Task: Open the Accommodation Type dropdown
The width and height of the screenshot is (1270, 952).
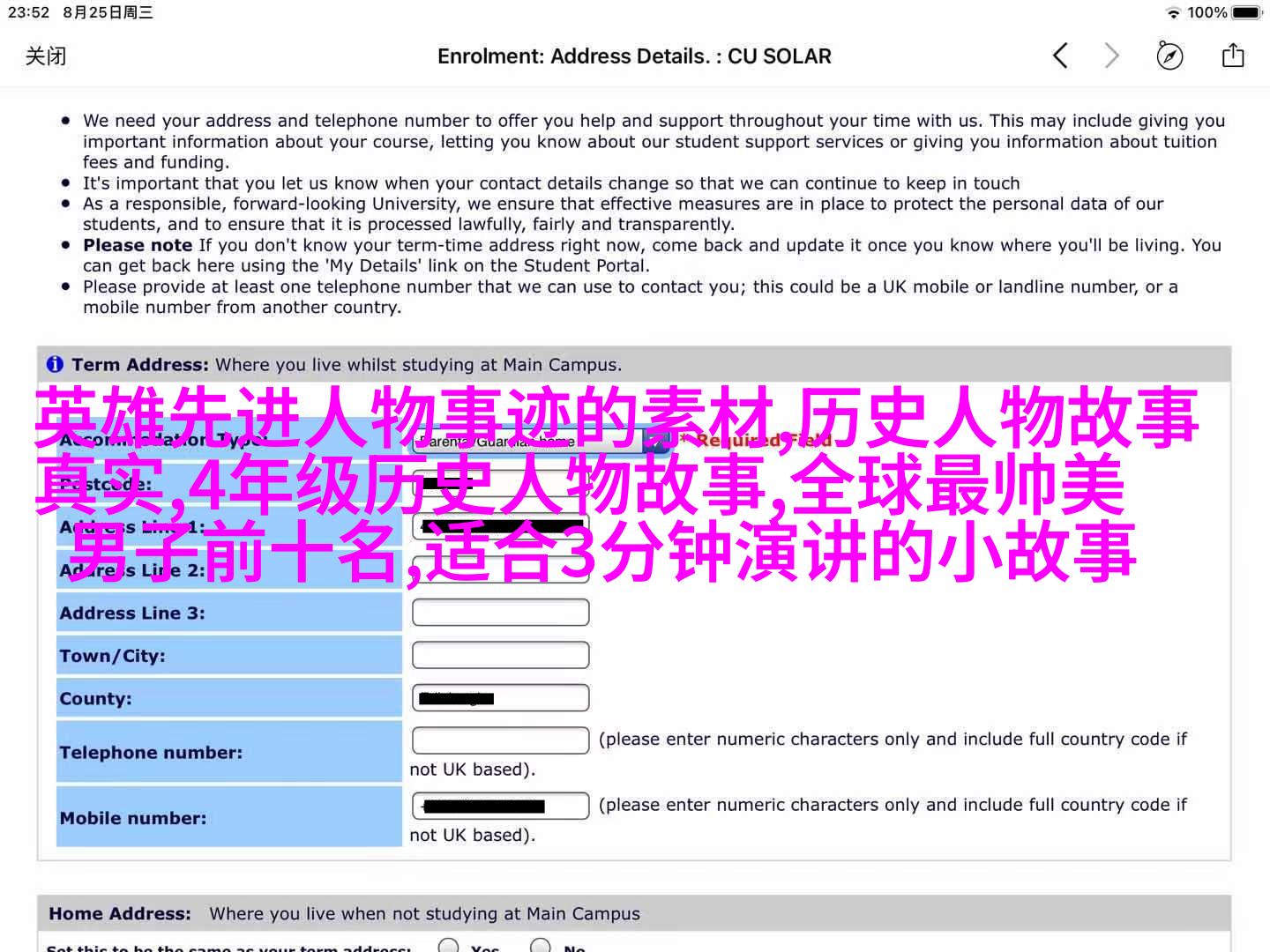Action: point(541,440)
